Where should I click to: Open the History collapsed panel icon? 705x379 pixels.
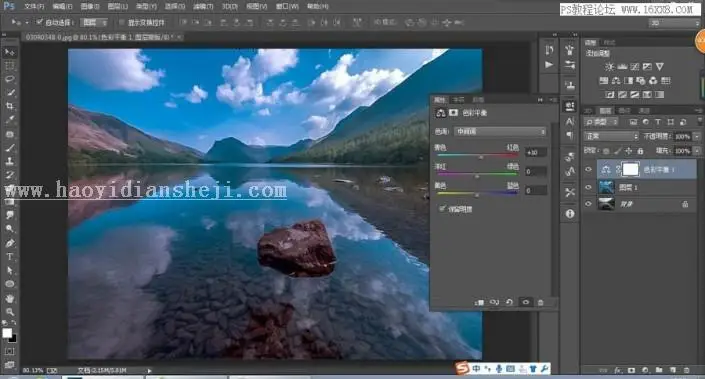coord(549,50)
